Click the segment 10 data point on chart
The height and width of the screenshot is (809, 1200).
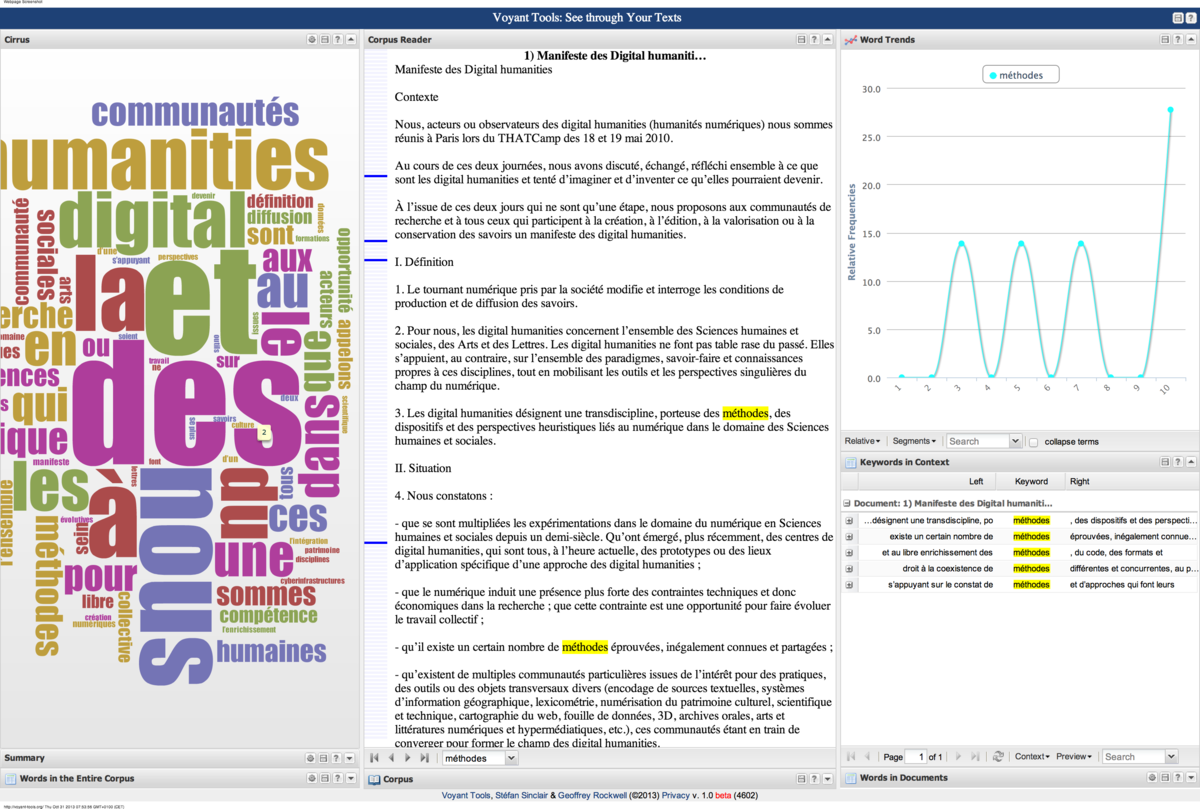click(1170, 110)
